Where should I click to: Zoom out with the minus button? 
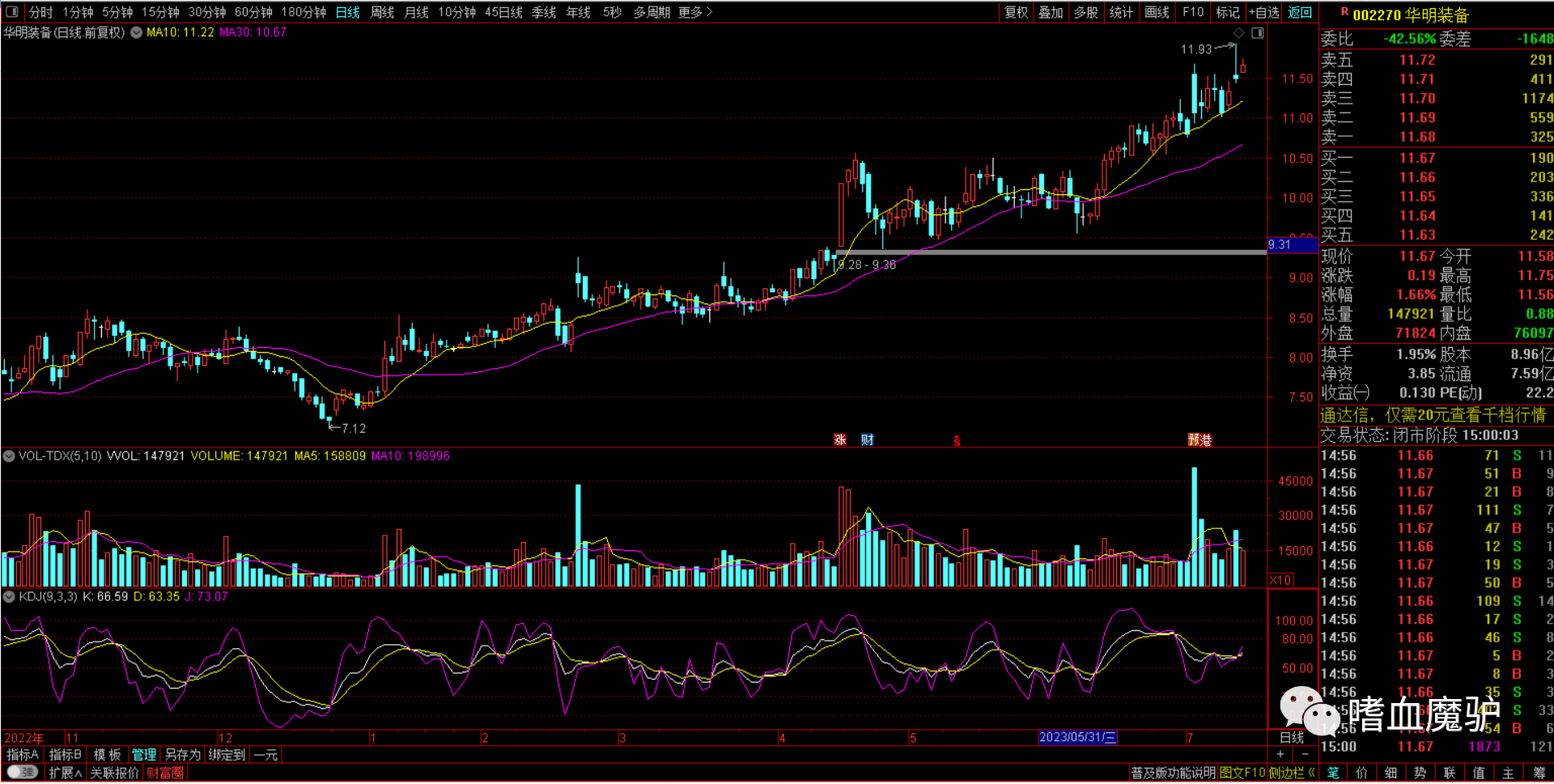[x=1304, y=754]
